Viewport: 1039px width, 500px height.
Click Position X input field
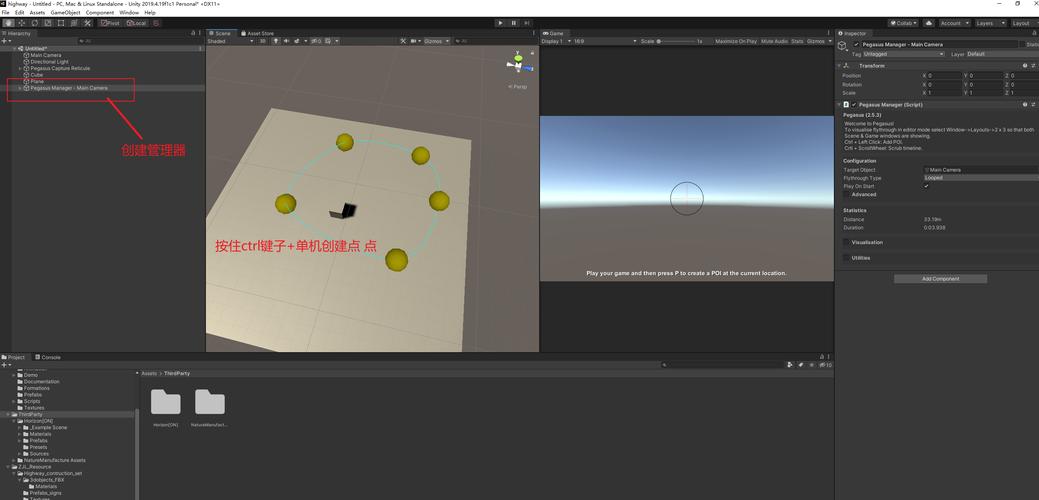[x=944, y=75]
